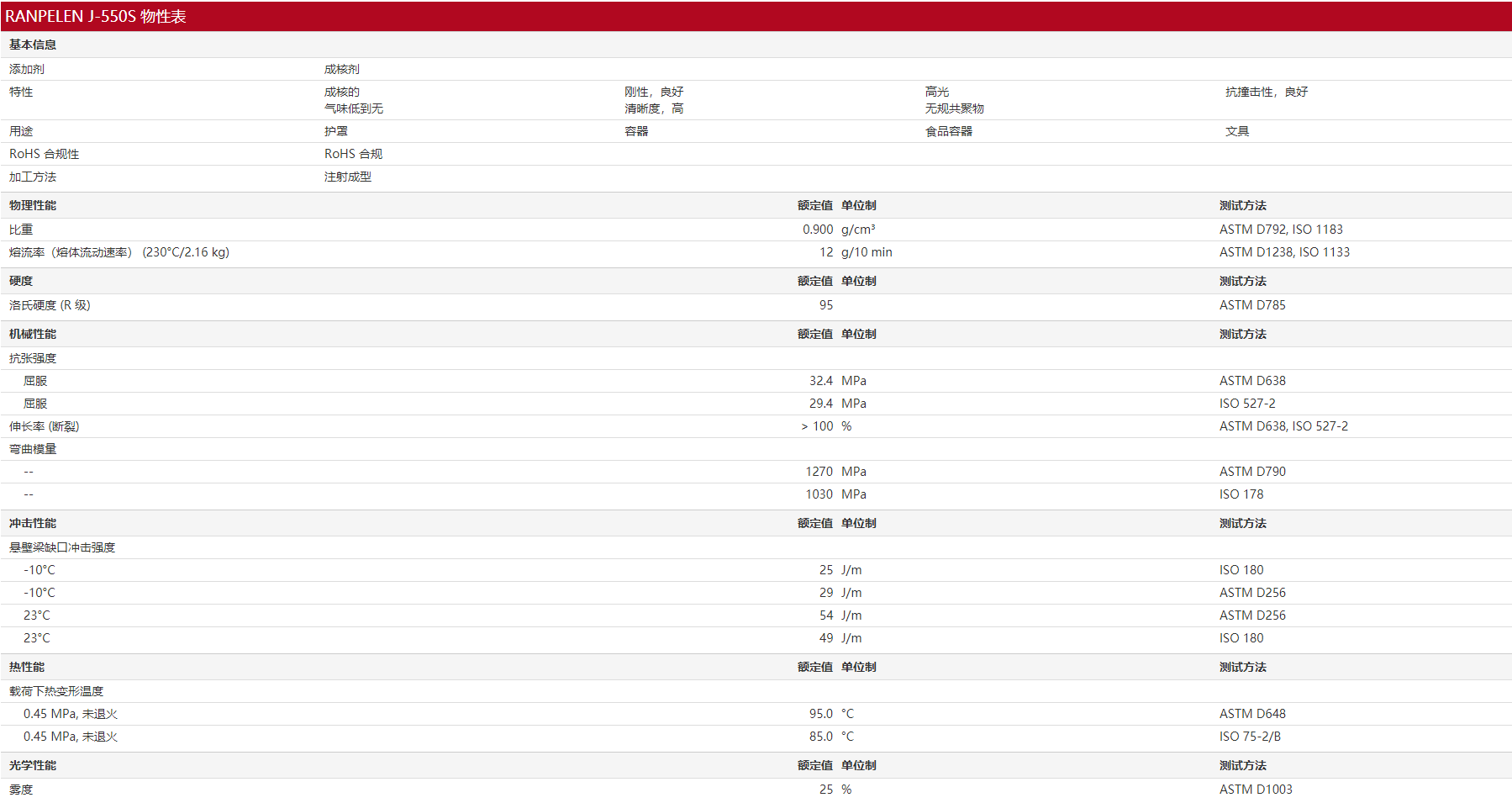Select the '抗张强度' property label

click(x=33, y=358)
